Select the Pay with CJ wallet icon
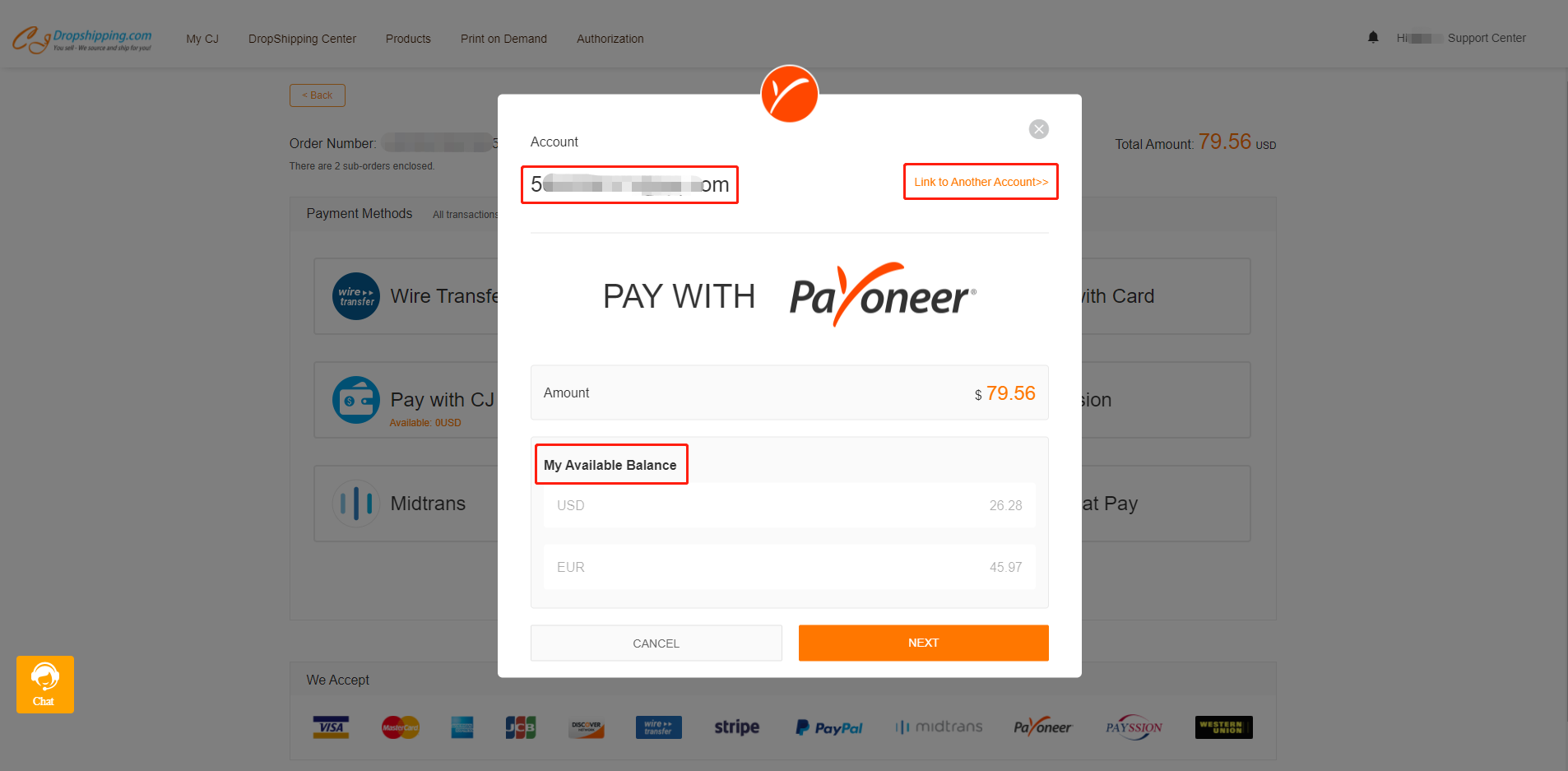1568x771 pixels. pyautogui.click(x=356, y=400)
